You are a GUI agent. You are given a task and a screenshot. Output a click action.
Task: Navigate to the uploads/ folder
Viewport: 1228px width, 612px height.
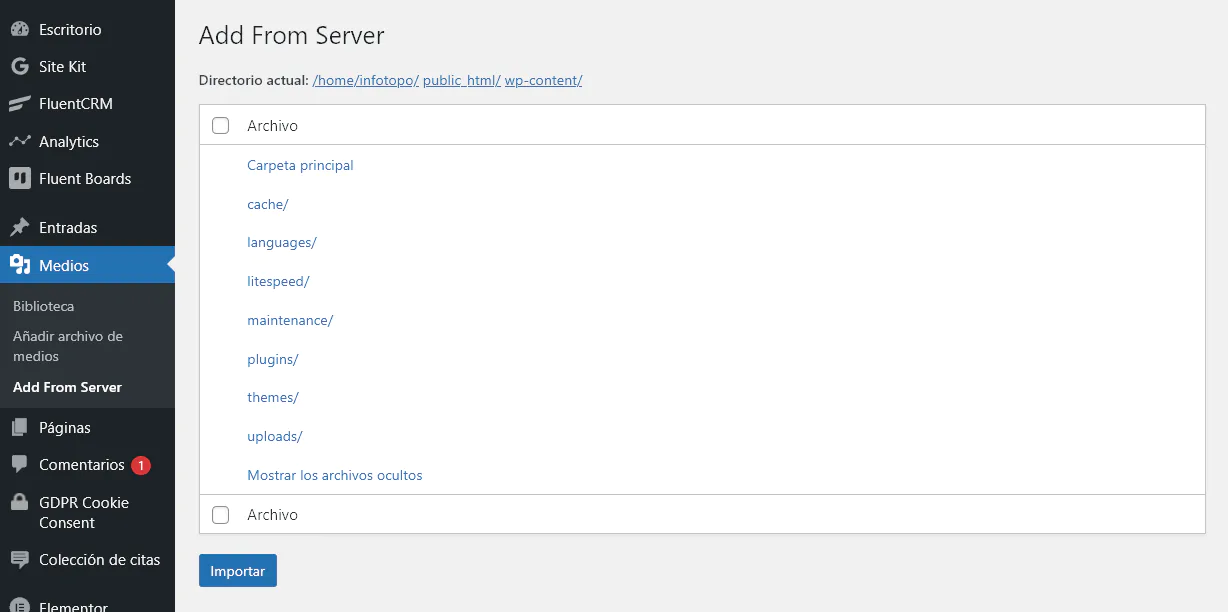click(x=274, y=436)
